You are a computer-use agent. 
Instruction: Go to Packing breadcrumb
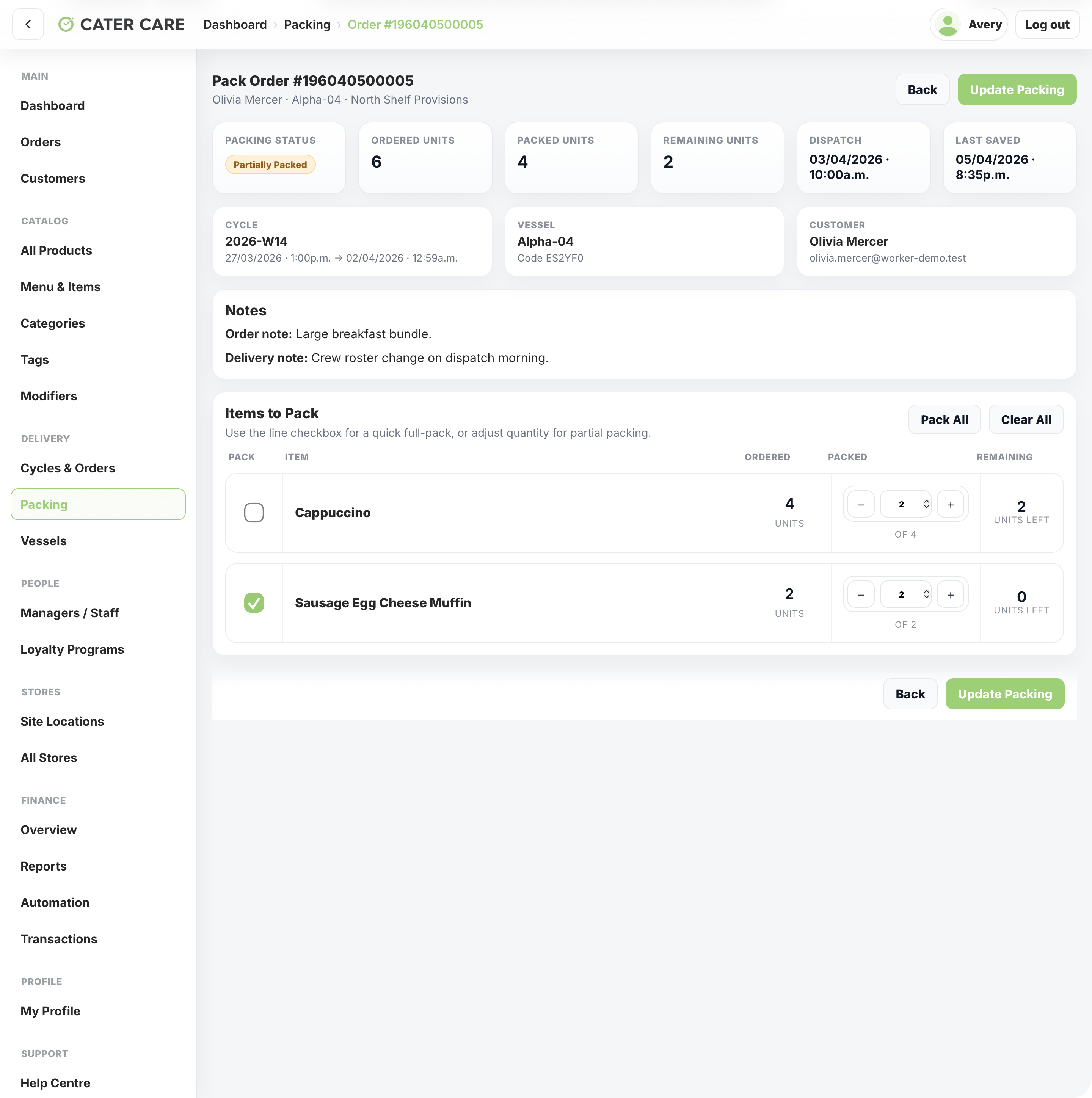pos(307,24)
